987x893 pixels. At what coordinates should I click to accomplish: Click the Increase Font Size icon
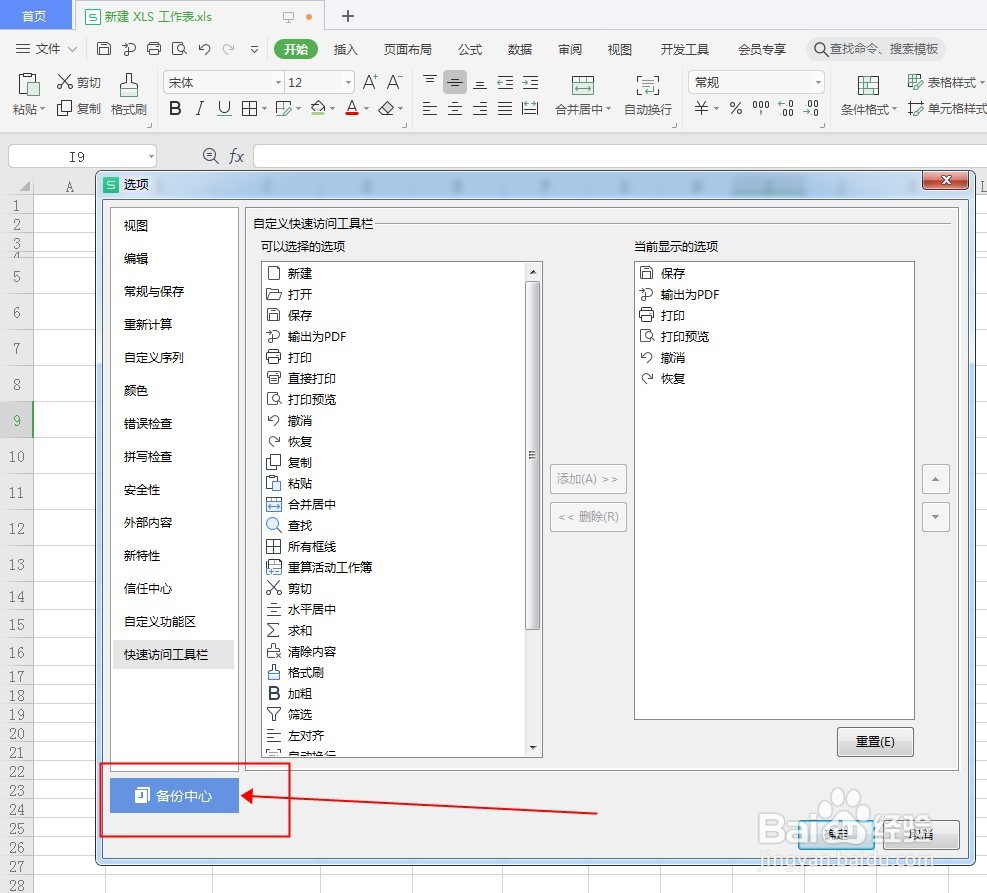point(370,82)
